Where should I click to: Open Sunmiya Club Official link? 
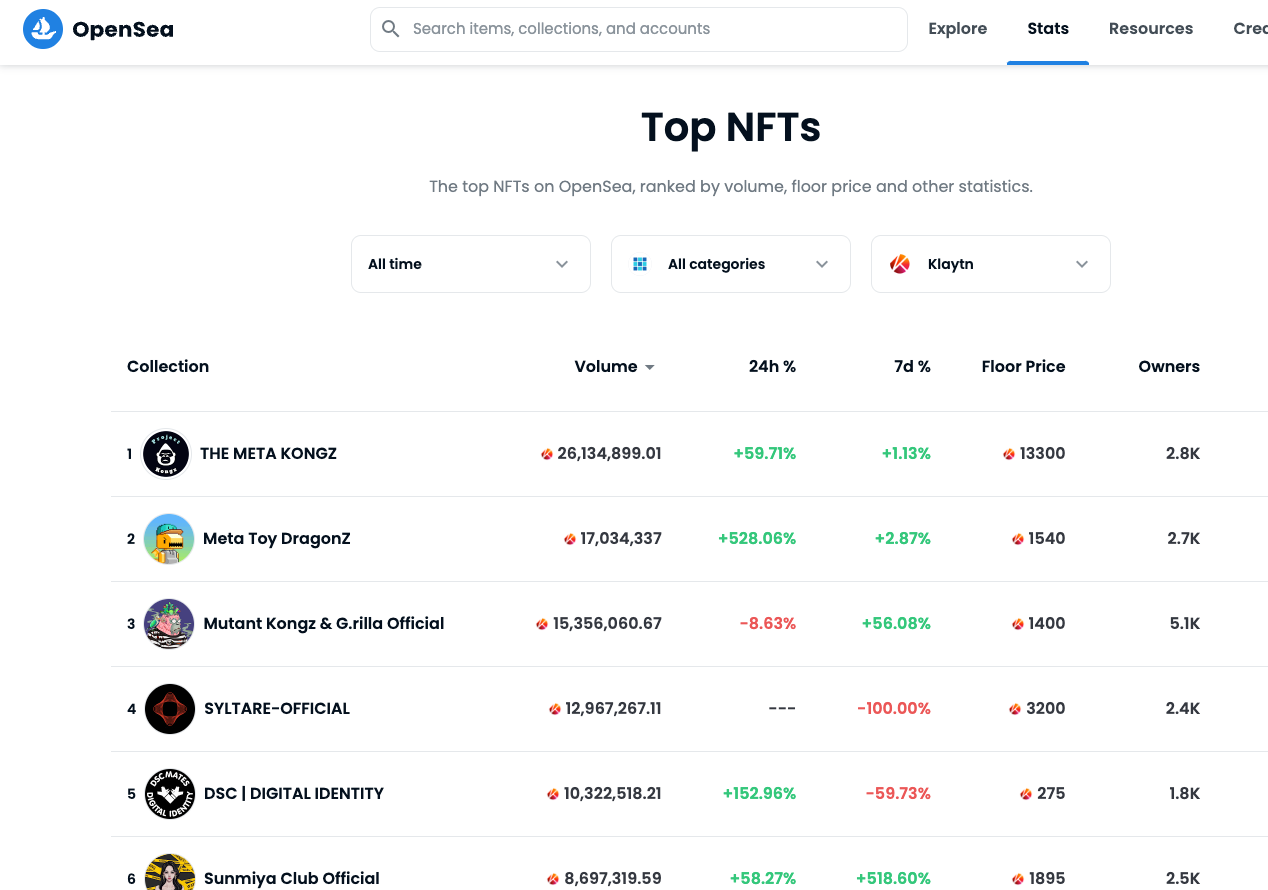pos(292,879)
